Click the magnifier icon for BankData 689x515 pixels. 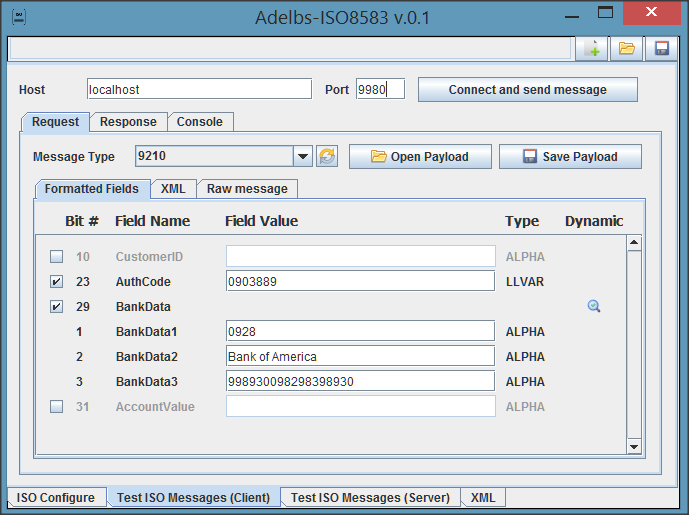click(x=594, y=307)
